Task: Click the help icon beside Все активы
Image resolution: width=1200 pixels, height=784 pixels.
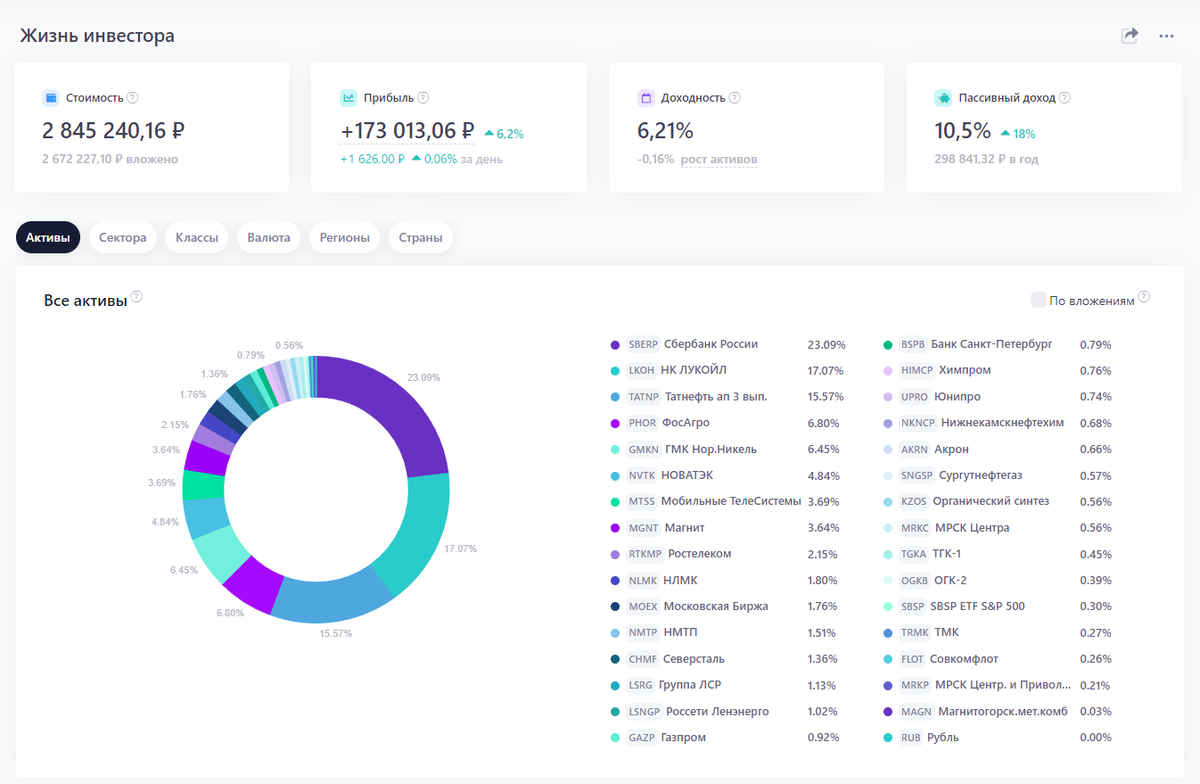Action: click(x=137, y=297)
